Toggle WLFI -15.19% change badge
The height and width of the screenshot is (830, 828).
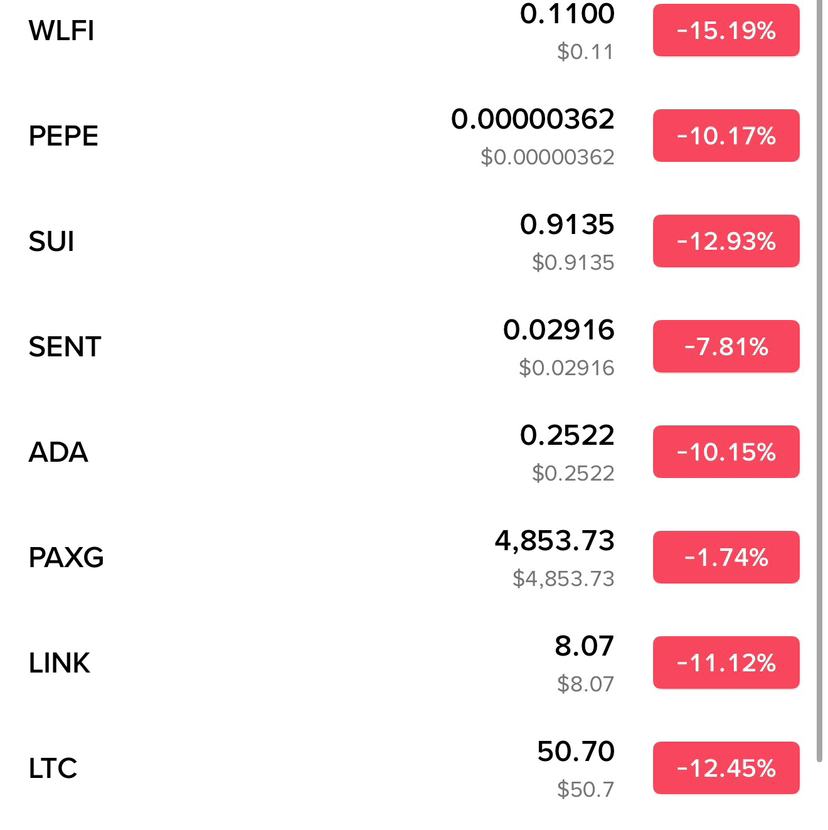point(726,30)
